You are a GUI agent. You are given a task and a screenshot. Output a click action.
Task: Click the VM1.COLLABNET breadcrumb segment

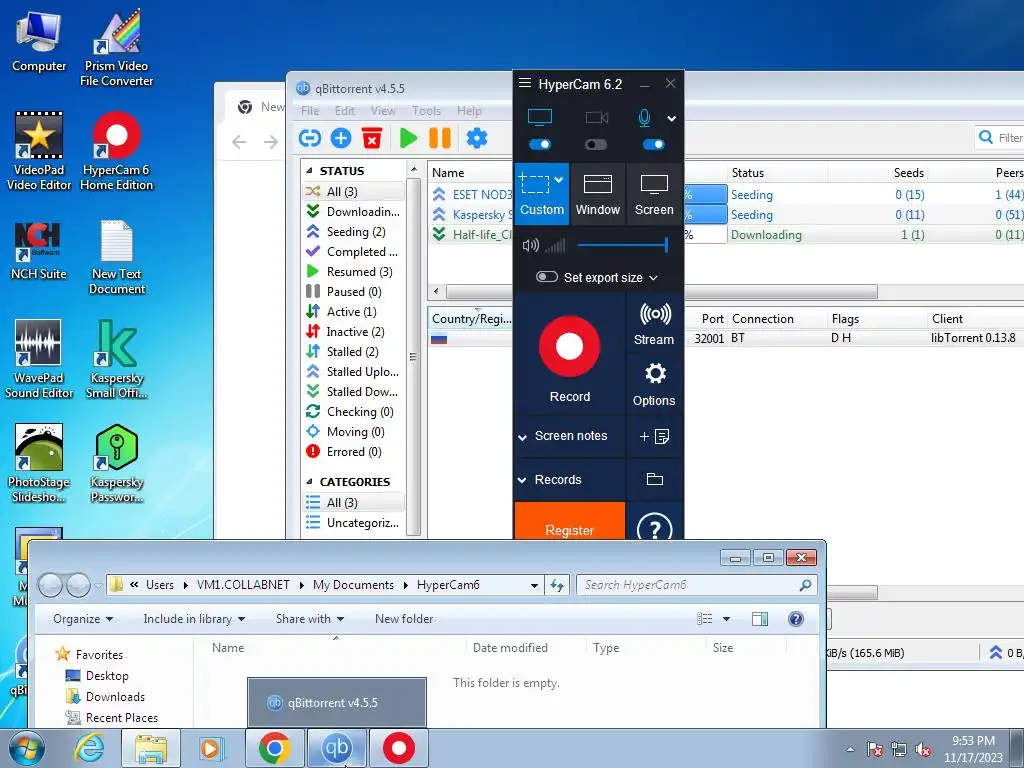click(x=243, y=585)
